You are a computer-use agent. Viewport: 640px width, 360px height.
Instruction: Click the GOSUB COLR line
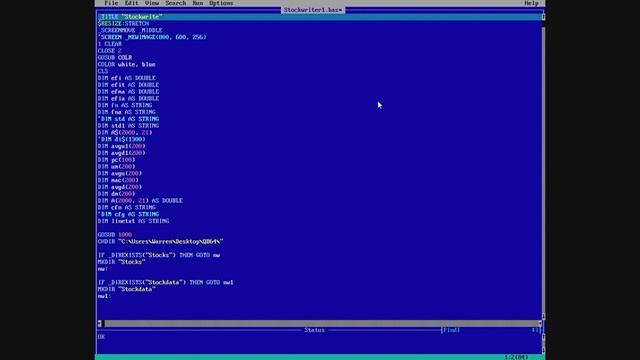coord(115,58)
